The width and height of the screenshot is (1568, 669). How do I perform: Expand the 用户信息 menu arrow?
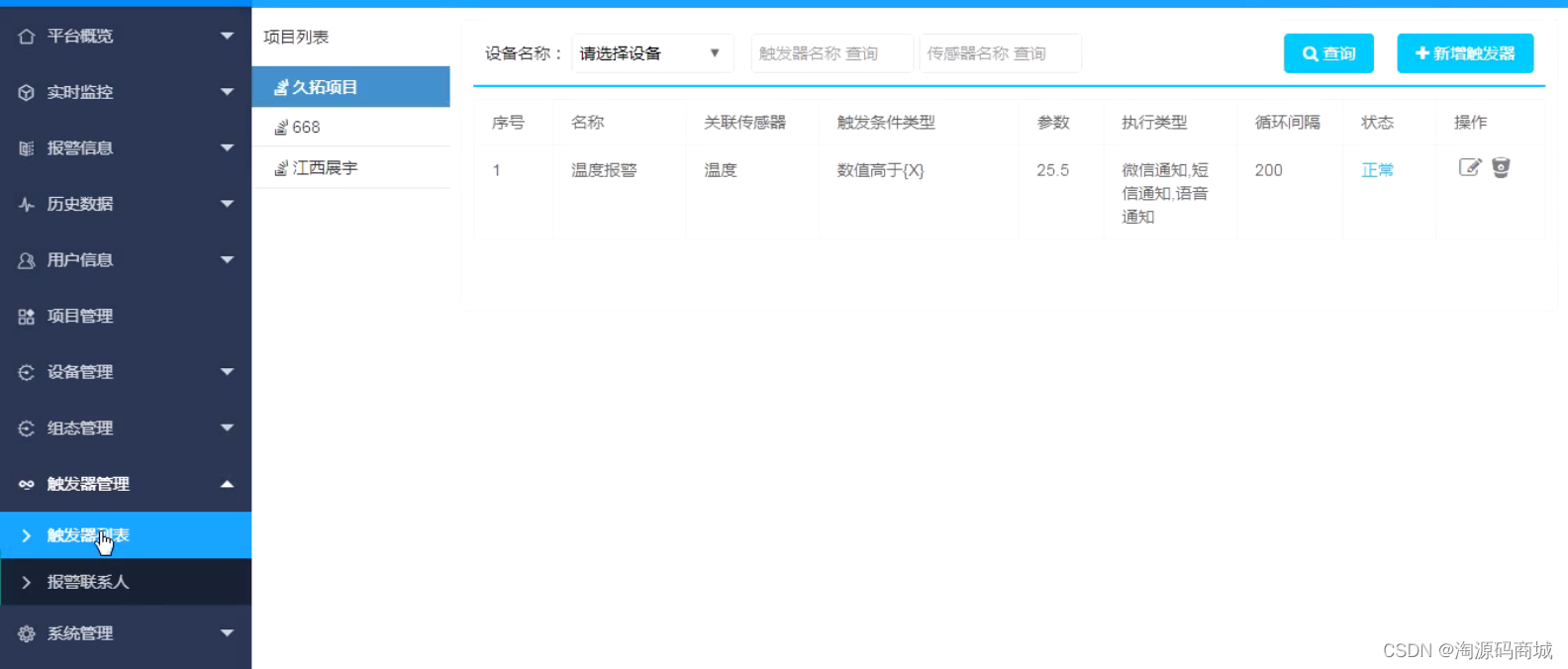[227, 260]
